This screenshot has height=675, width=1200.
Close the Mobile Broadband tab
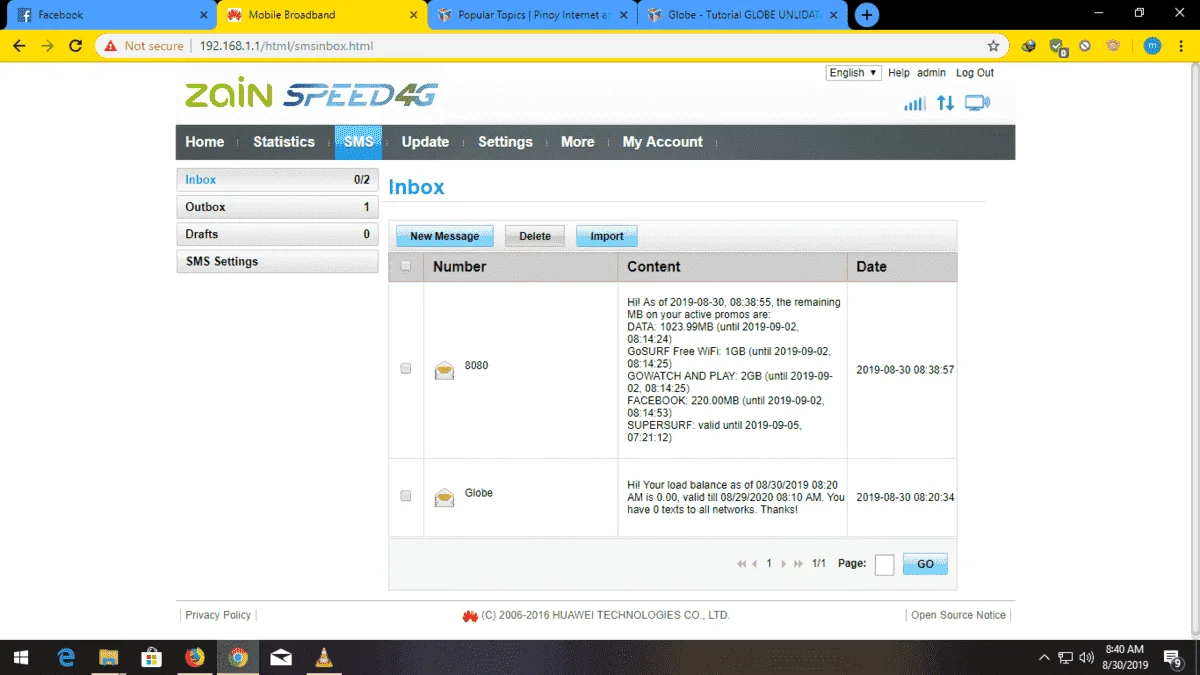[x=412, y=15]
